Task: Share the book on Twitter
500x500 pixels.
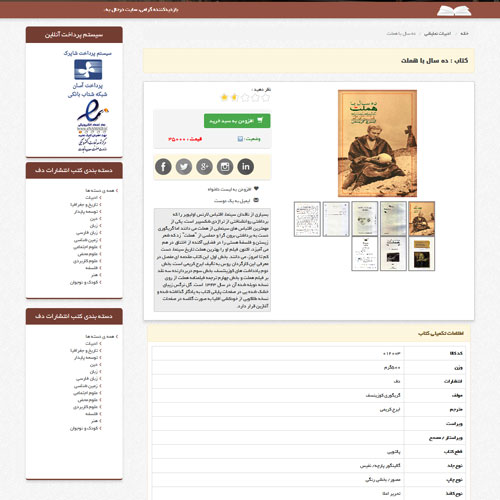Action: (x=184, y=166)
